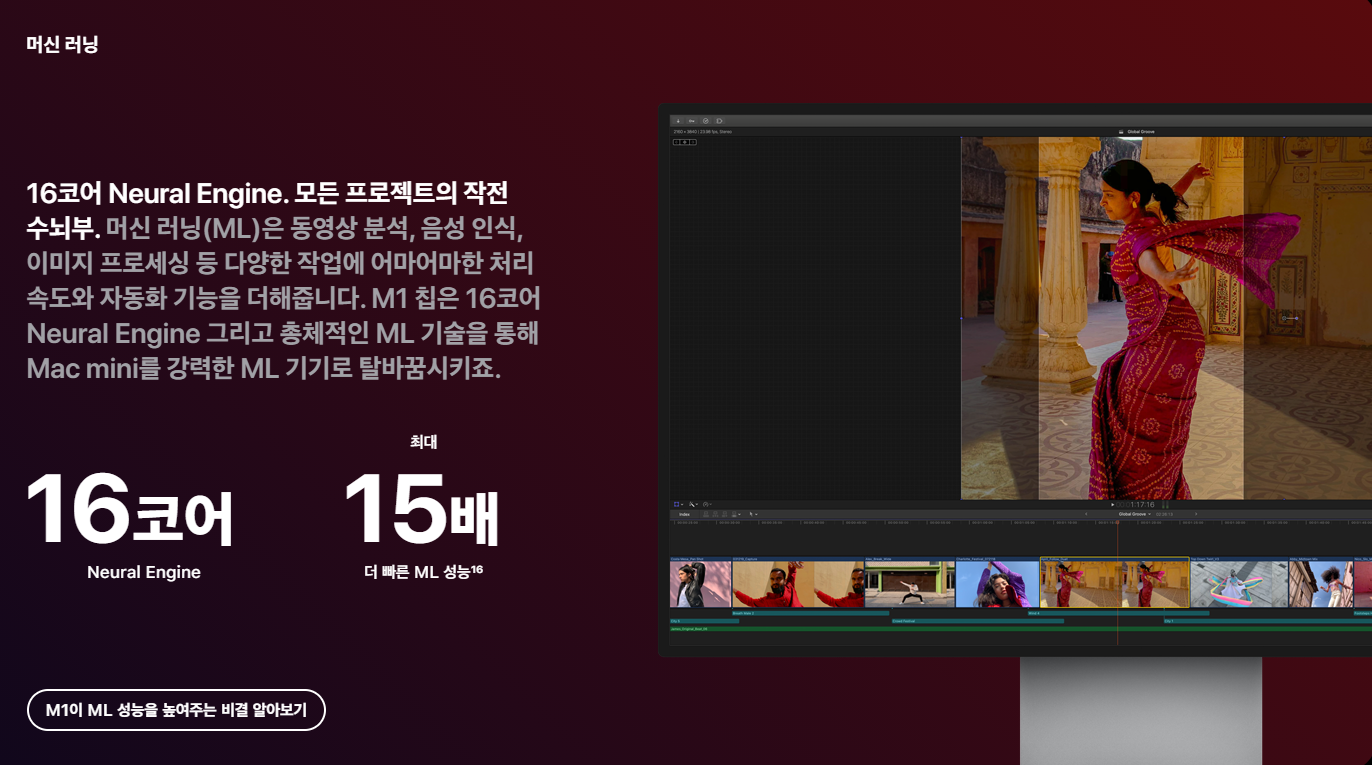Screen dimensions: 1372x765
Task: Click the 머신 러닝 section heading
Action: [62, 44]
